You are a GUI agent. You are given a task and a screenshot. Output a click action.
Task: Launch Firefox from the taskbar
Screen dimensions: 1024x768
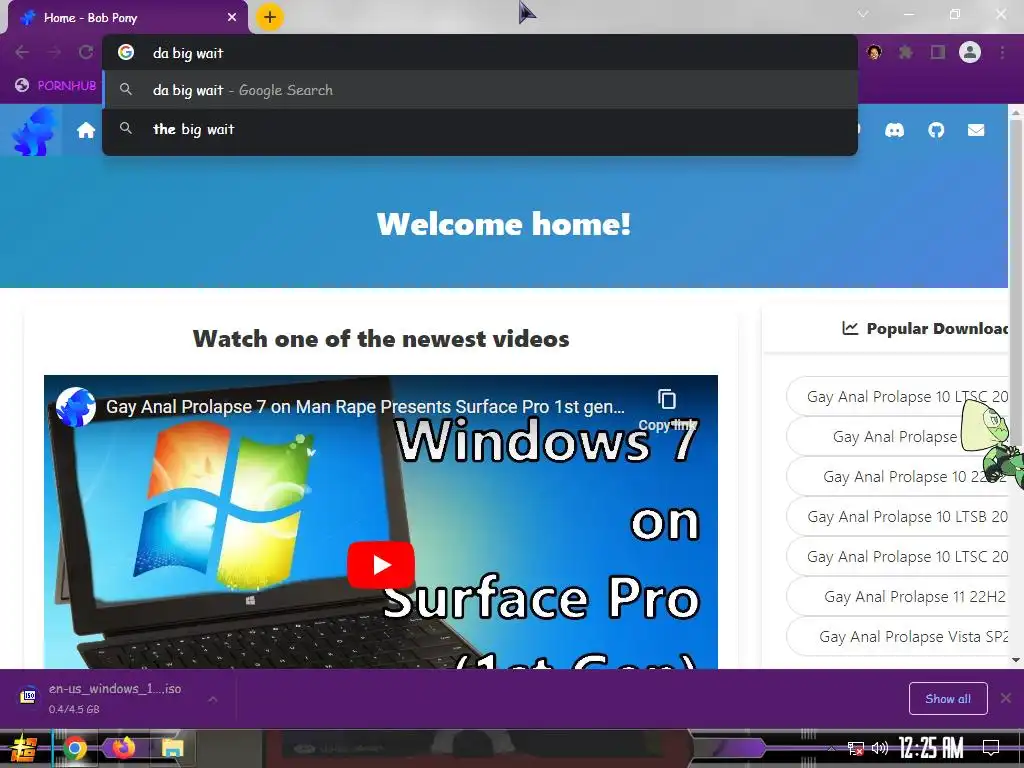pos(123,747)
